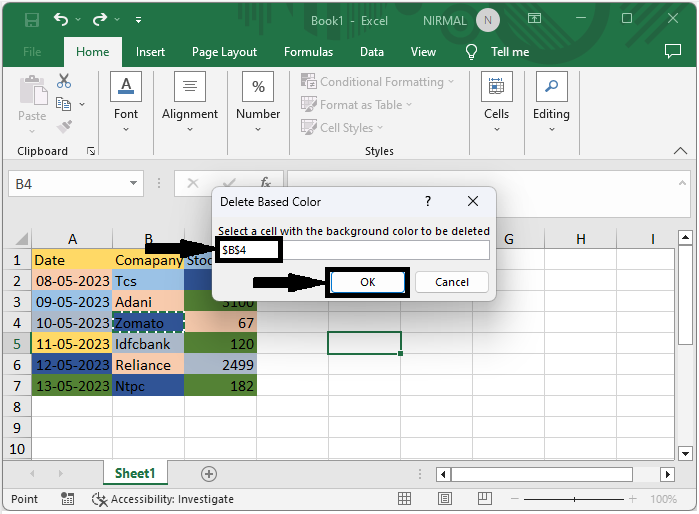Click the Format Painter brush icon
The image size is (699, 514).
(64, 127)
